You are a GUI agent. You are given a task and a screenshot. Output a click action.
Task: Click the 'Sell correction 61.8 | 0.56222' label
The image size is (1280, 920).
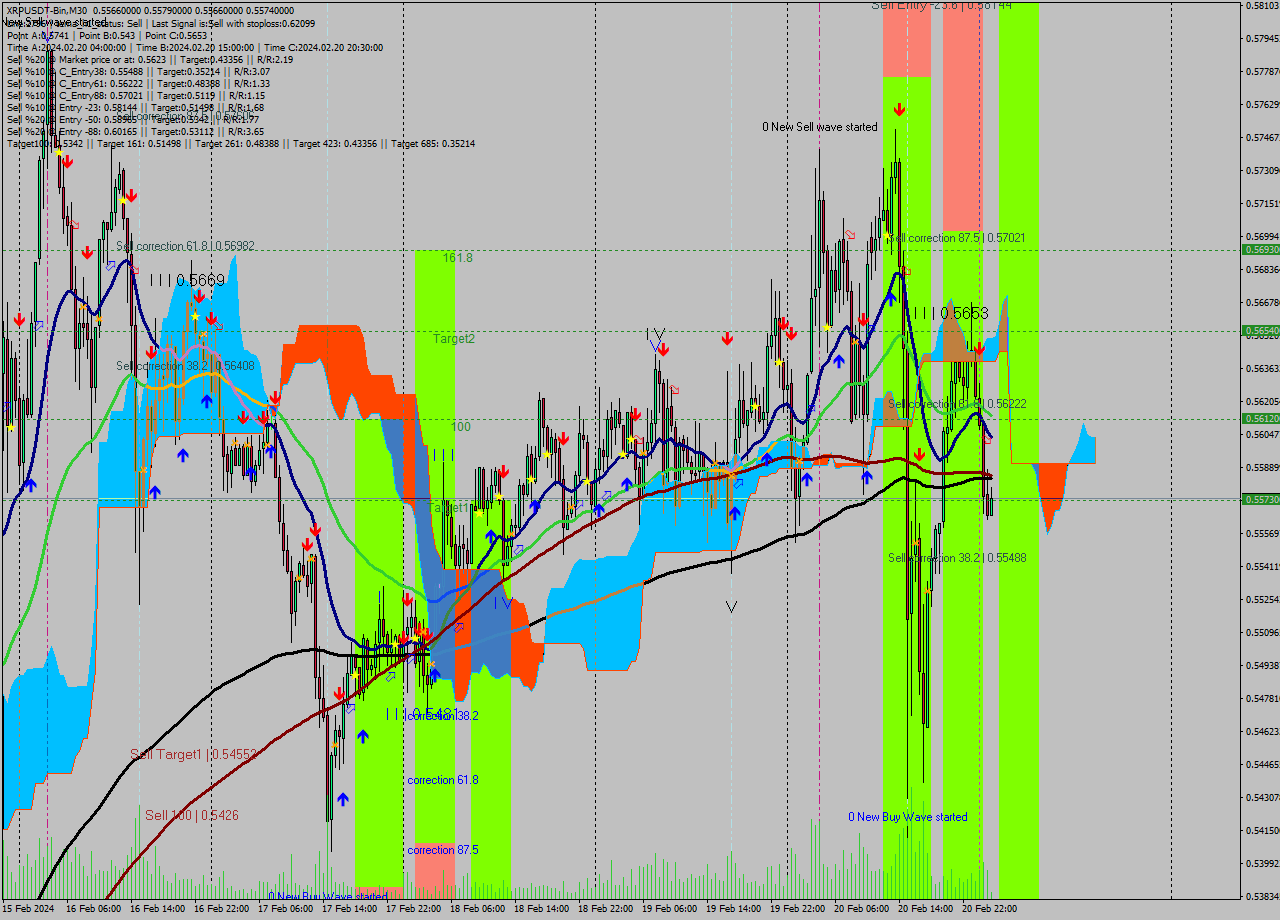[957, 404]
